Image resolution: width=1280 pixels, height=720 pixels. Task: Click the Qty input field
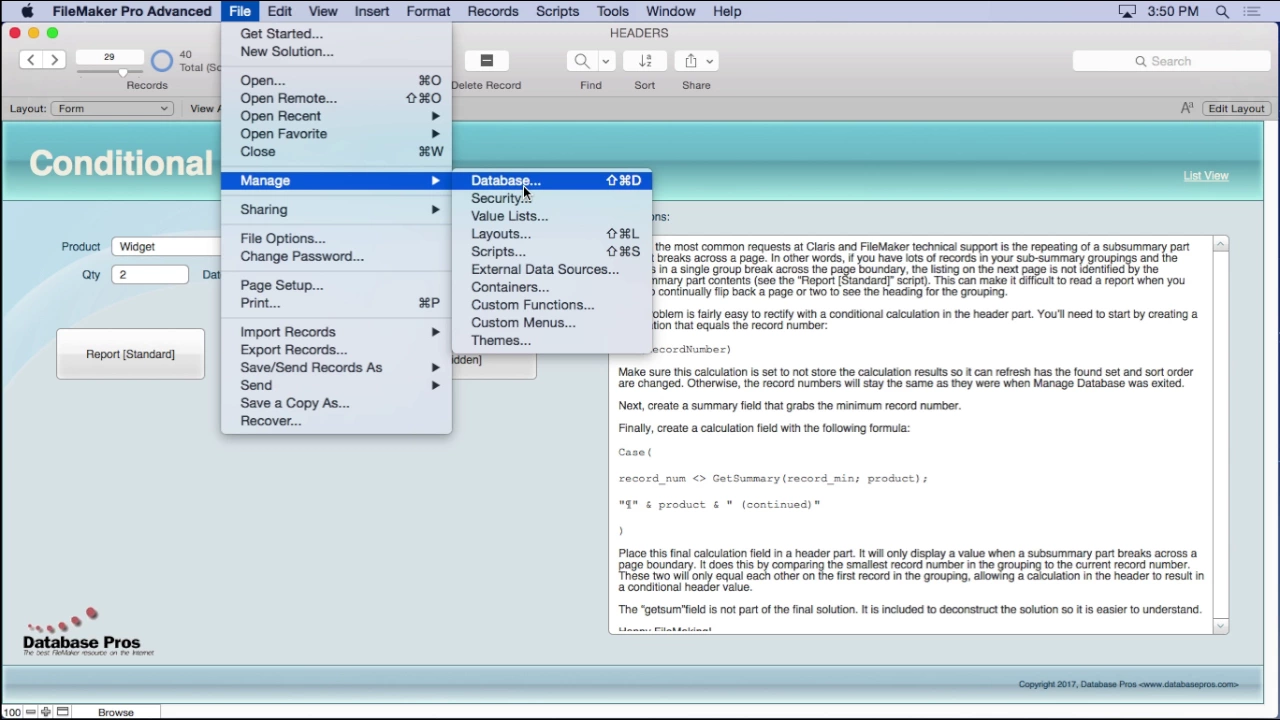[150, 274]
